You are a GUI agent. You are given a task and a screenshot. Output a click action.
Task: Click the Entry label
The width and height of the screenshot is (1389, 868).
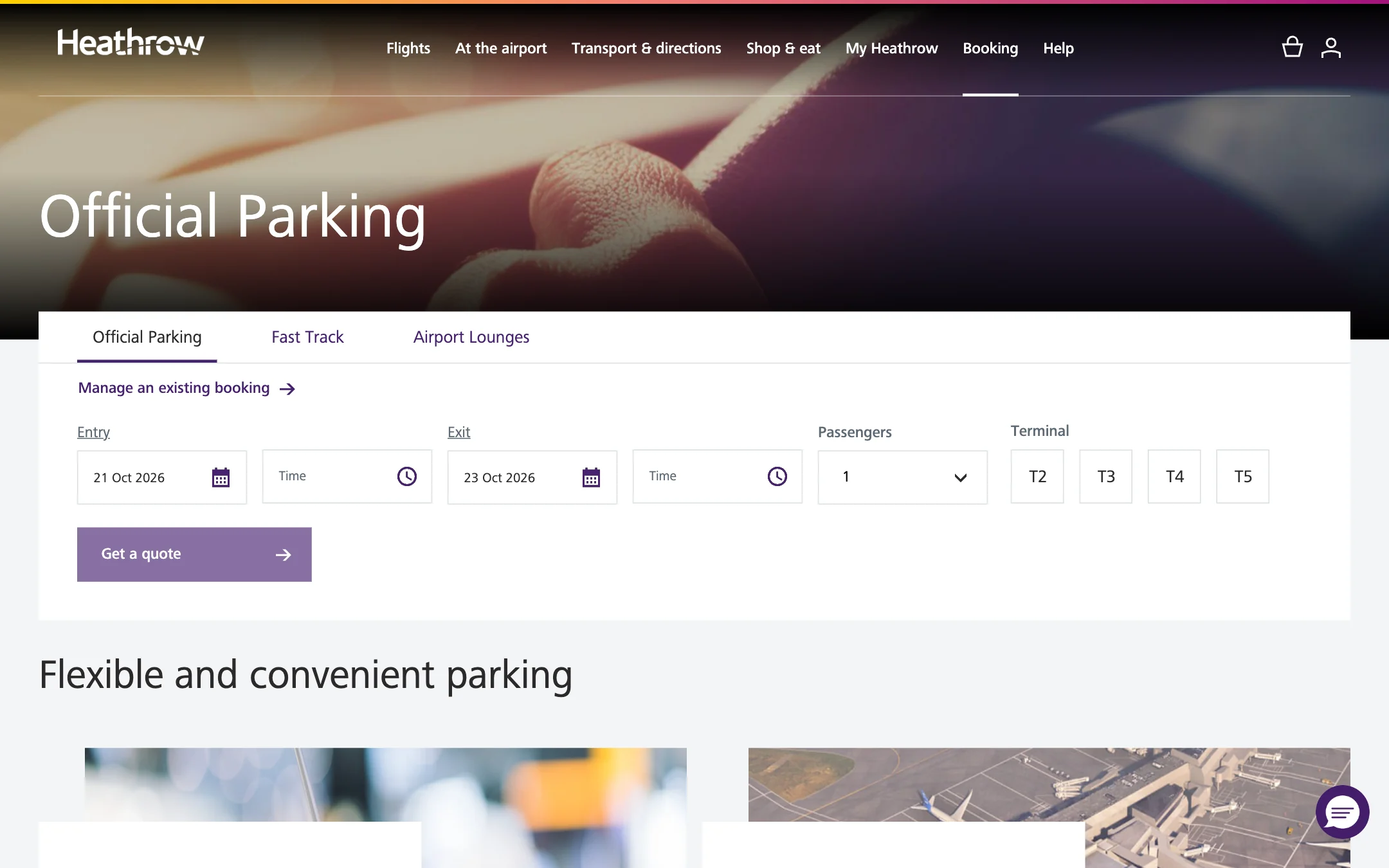coord(93,432)
